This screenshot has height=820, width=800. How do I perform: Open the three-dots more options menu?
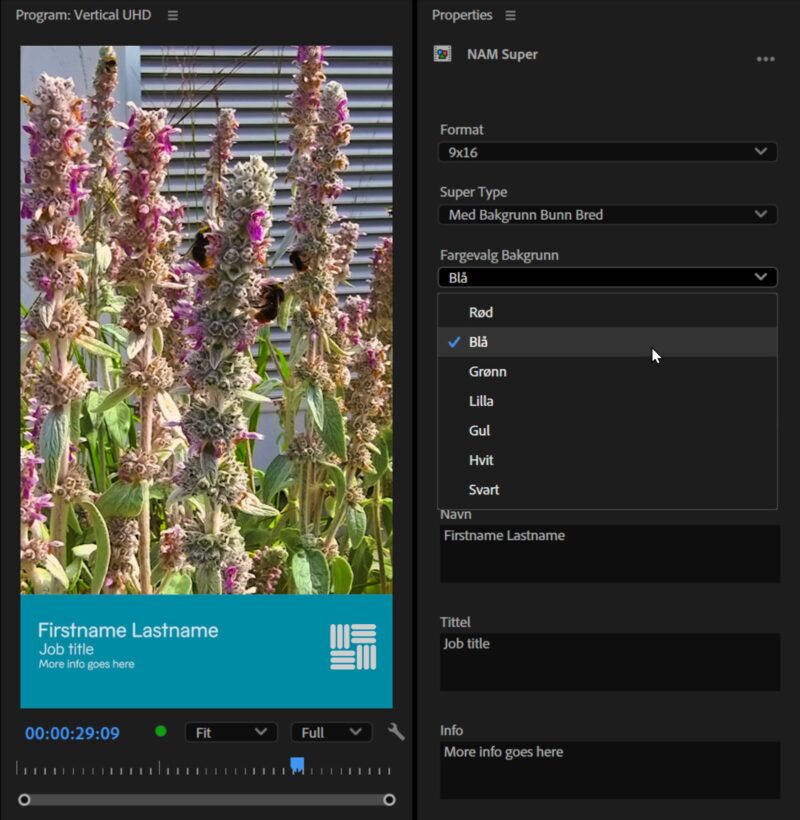click(x=765, y=59)
